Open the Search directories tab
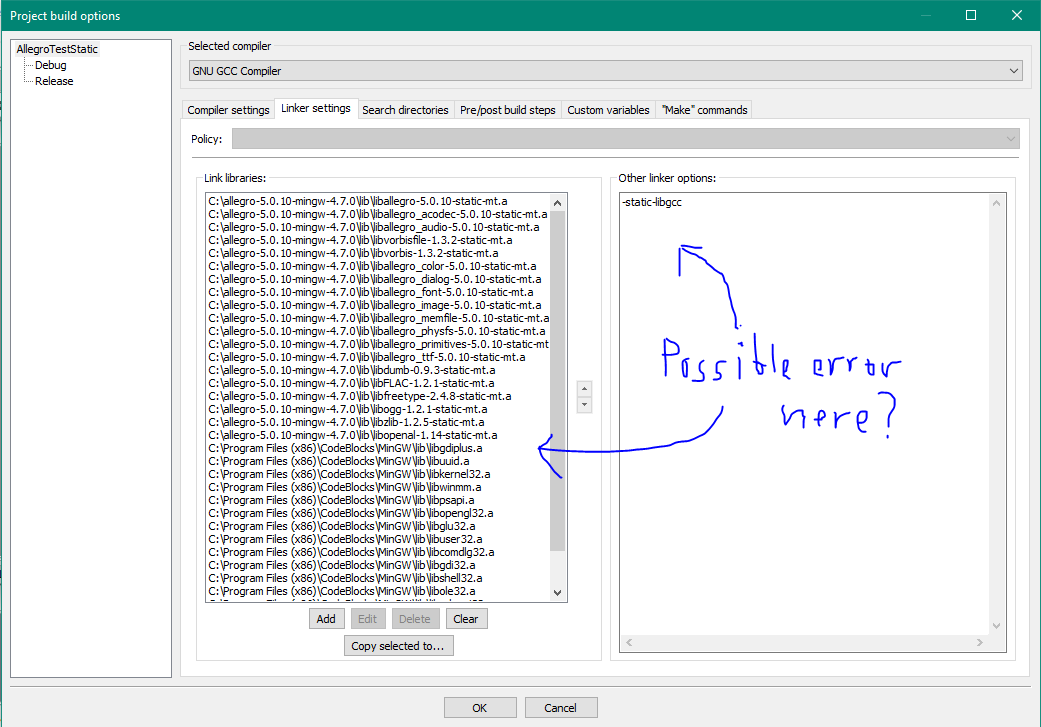The image size is (1041, 727). pos(405,110)
